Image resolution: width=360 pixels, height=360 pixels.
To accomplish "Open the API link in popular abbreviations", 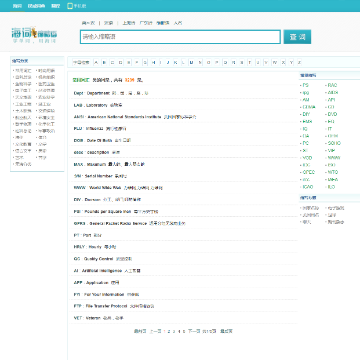I will 332,100.
